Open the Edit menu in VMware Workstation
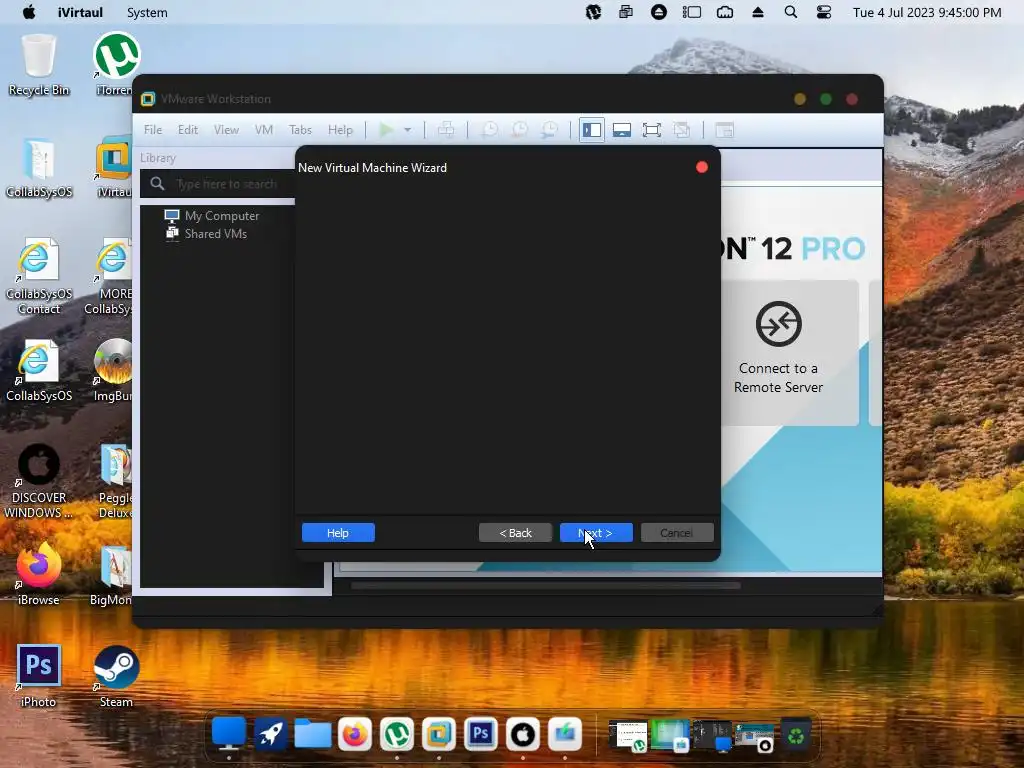This screenshot has height=768, width=1024. [187, 130]
